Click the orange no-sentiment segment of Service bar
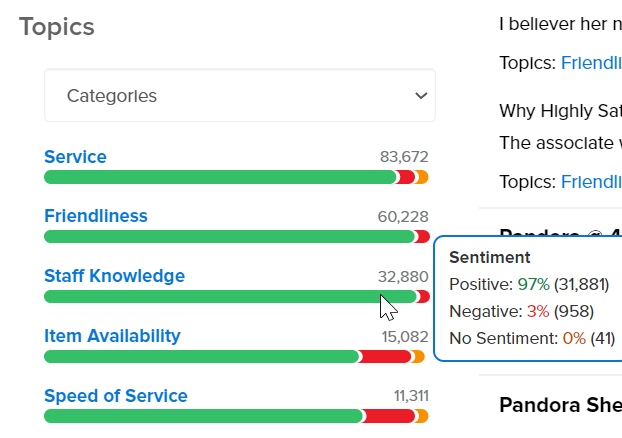The height and width of the screenshot is (438, 622). click(422, 177)
